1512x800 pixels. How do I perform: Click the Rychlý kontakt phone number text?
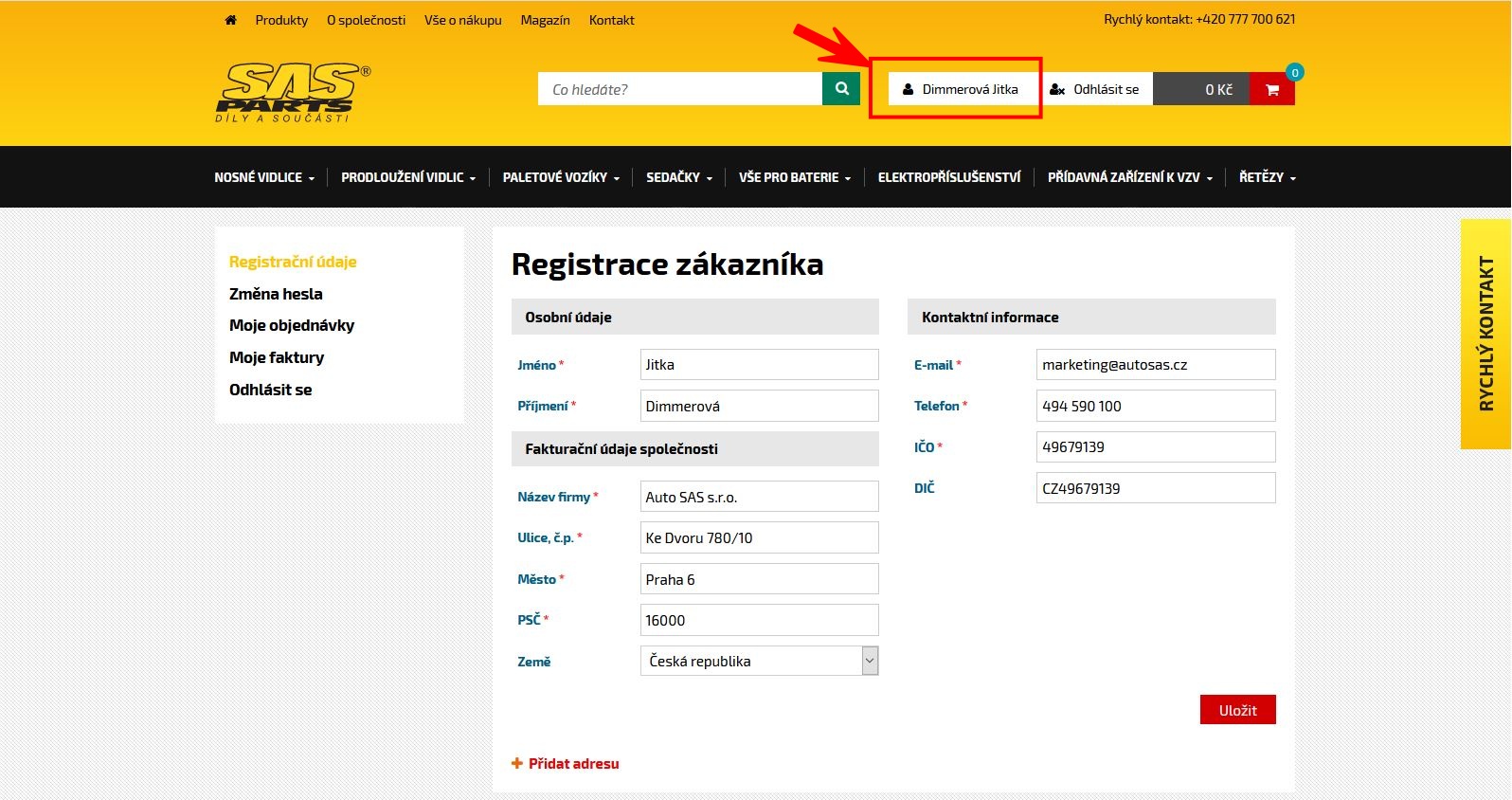(x=1199, y=19)
